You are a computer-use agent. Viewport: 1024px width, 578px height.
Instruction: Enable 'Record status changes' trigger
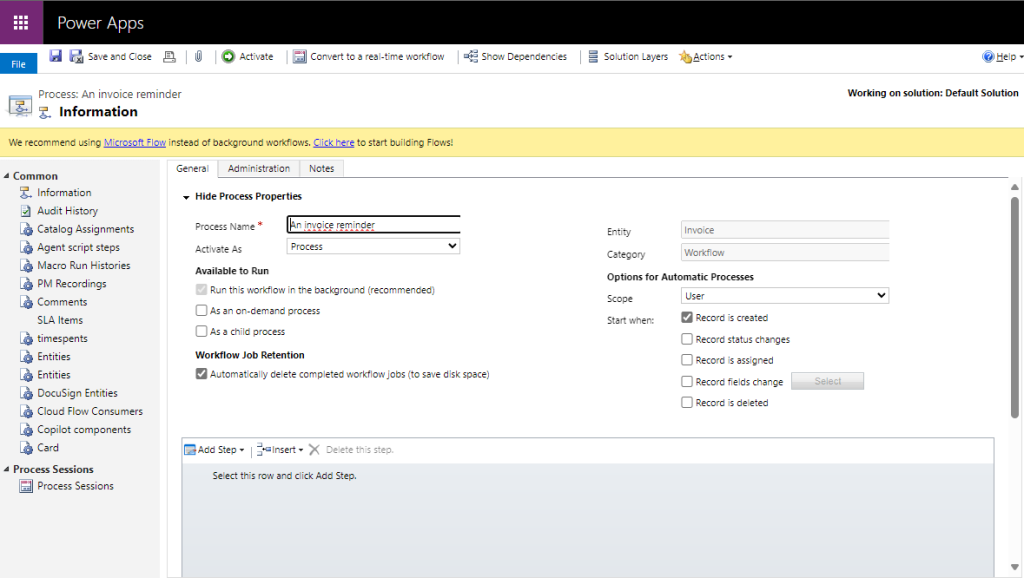(687, 339)
